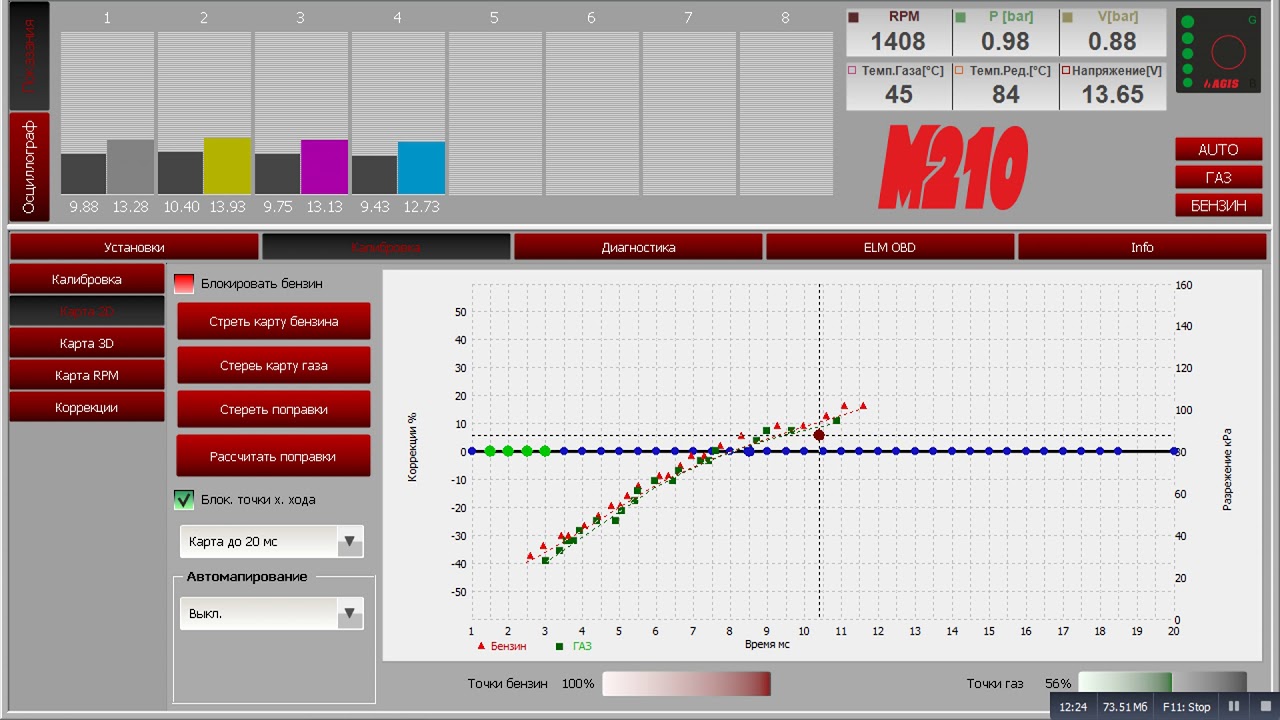Screen dimensions: 1280x720
Task: Open the Диагностика tab
Action: pyautogui.click(x=638, y=247)
